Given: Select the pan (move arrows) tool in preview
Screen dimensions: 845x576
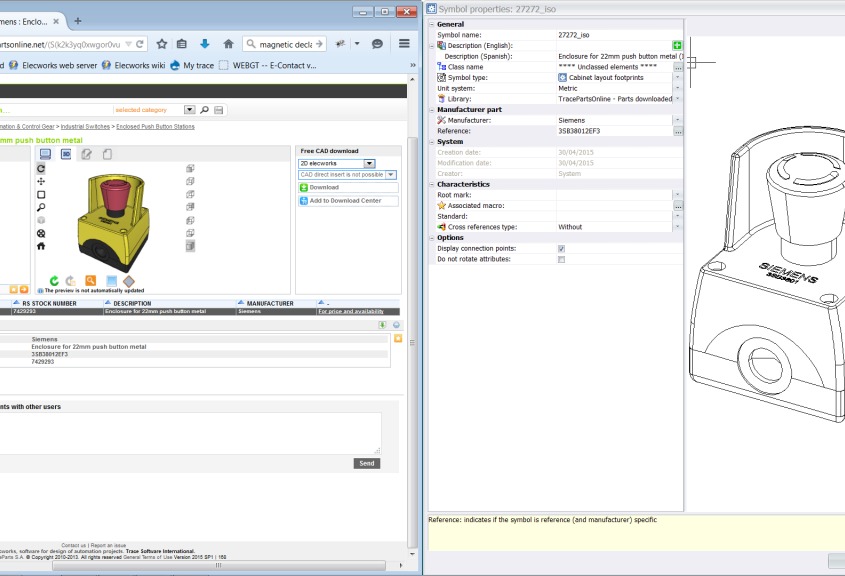Looking at the screenshot, I should [41, 182].
